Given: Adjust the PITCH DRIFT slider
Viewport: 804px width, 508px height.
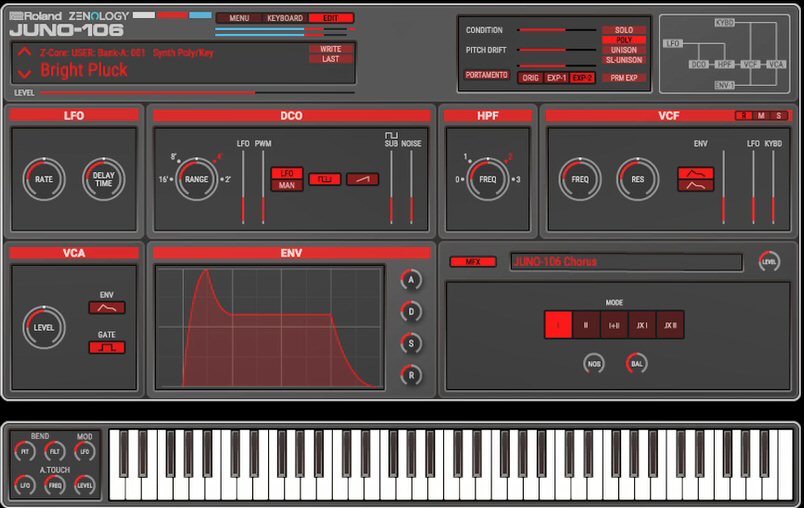Looking at the screenshot, I should pyautogui.click(x=556, y=50).
